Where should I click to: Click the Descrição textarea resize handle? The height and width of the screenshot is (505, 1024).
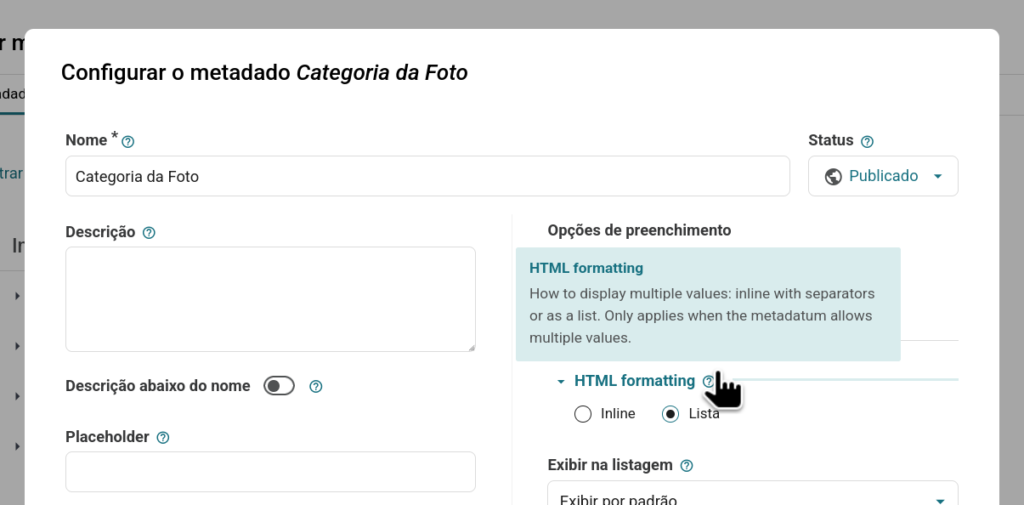point(470,346)
